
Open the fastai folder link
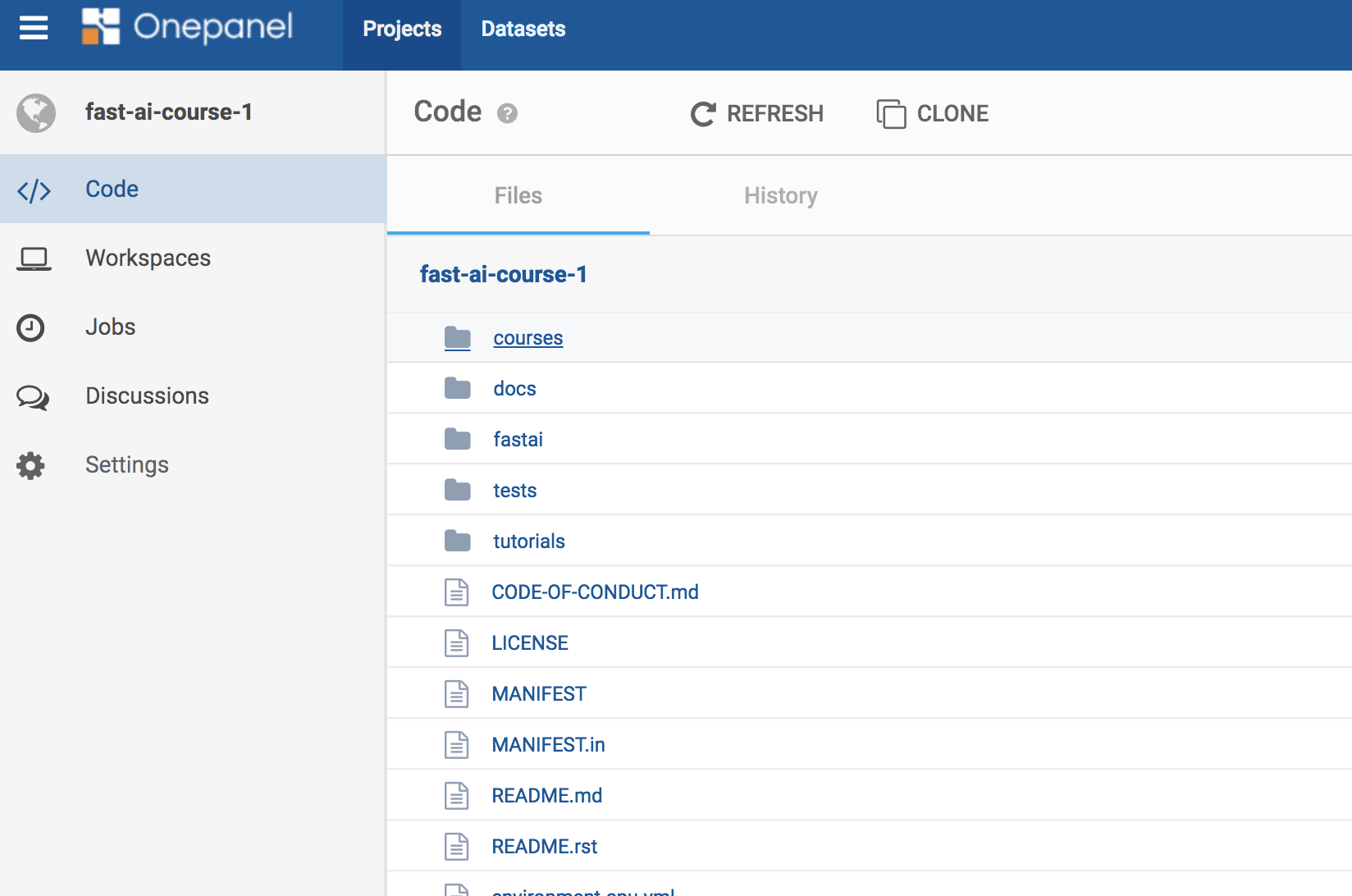(x=518, y=440)
